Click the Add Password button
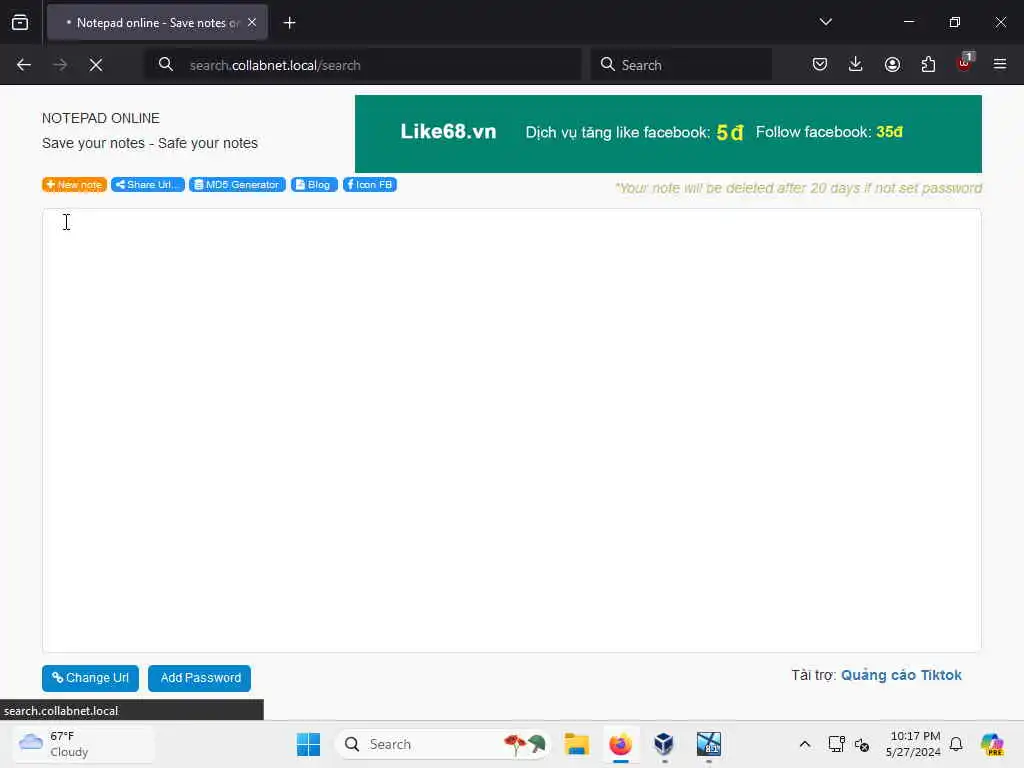Image resolution: width=1024 pixels, height=768 pixels. [x=200, y=678]
